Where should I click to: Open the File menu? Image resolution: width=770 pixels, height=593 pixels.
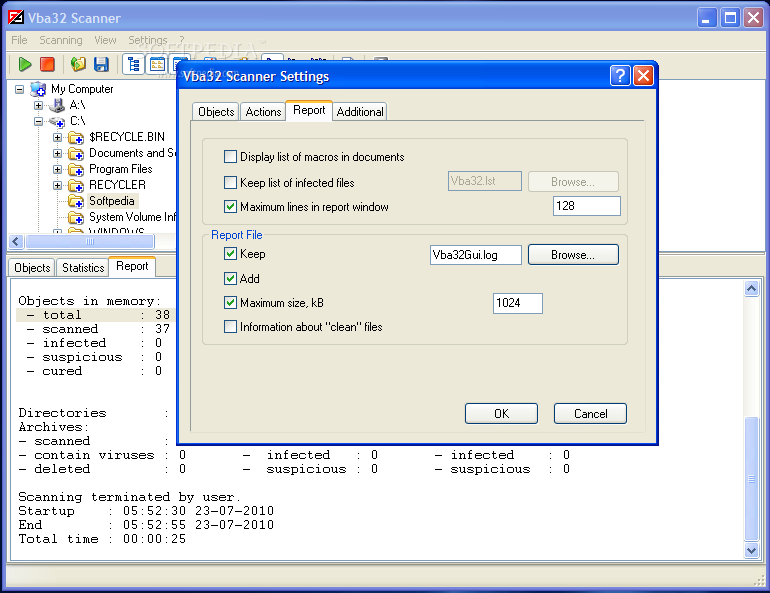coord(19,40)
